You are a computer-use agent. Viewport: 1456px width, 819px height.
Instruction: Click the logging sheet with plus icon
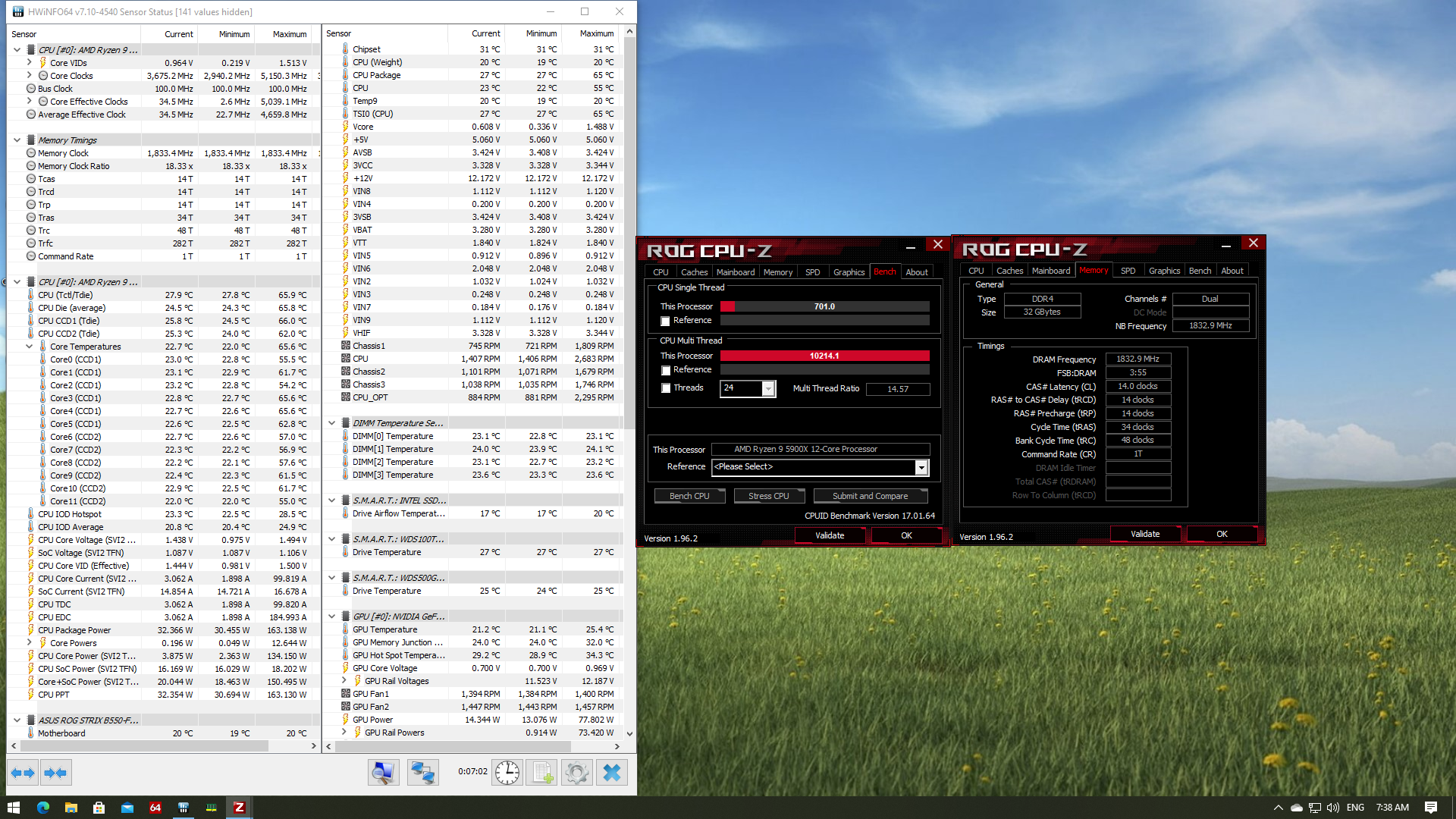(x=541, y=773)
